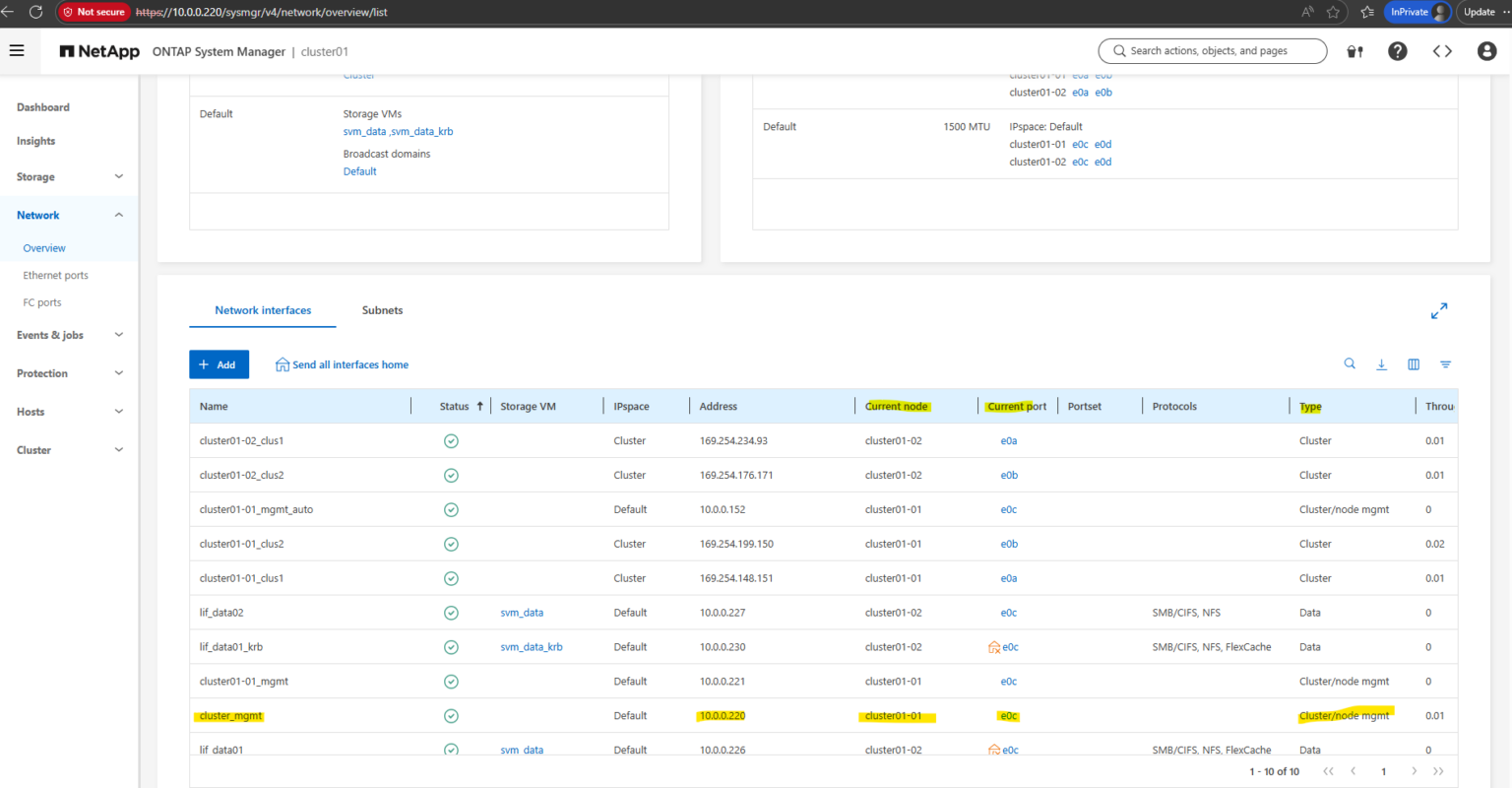Viewport: 1512px width, 788px height.
Task: Open the user account profile icon
Action: [1486, 50]
